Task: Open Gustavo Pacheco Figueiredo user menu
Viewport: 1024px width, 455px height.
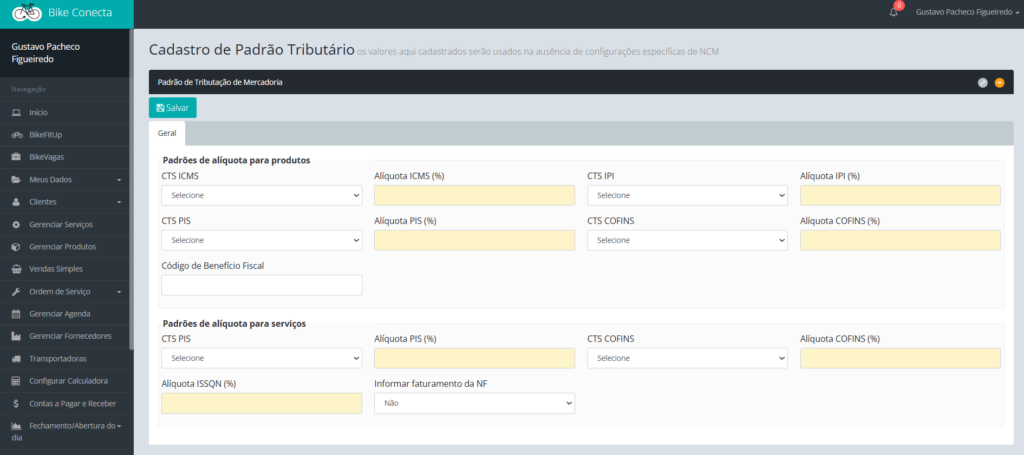Action: click(x=957, y=12)
